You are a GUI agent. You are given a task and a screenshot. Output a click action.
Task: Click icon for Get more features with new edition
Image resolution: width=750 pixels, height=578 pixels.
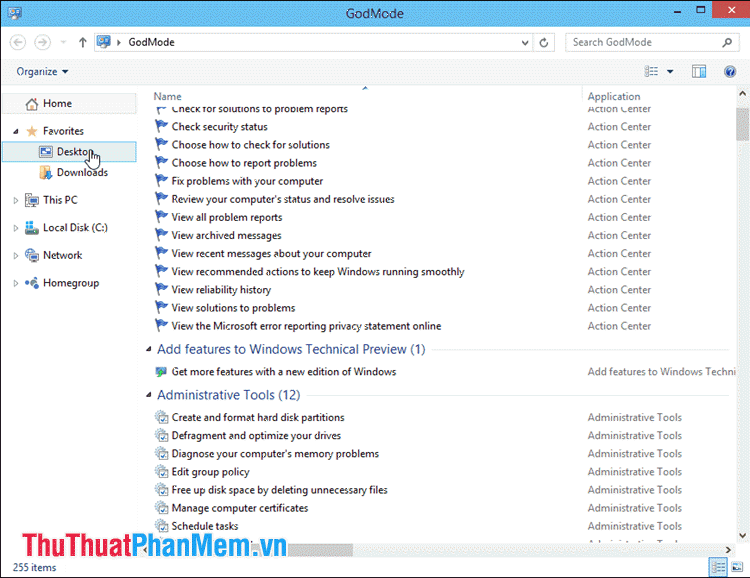coord(161,372)
